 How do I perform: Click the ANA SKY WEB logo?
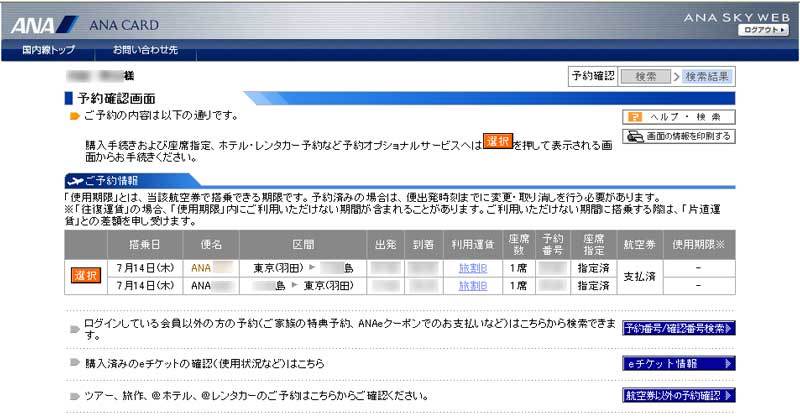[x=737, y=17]
